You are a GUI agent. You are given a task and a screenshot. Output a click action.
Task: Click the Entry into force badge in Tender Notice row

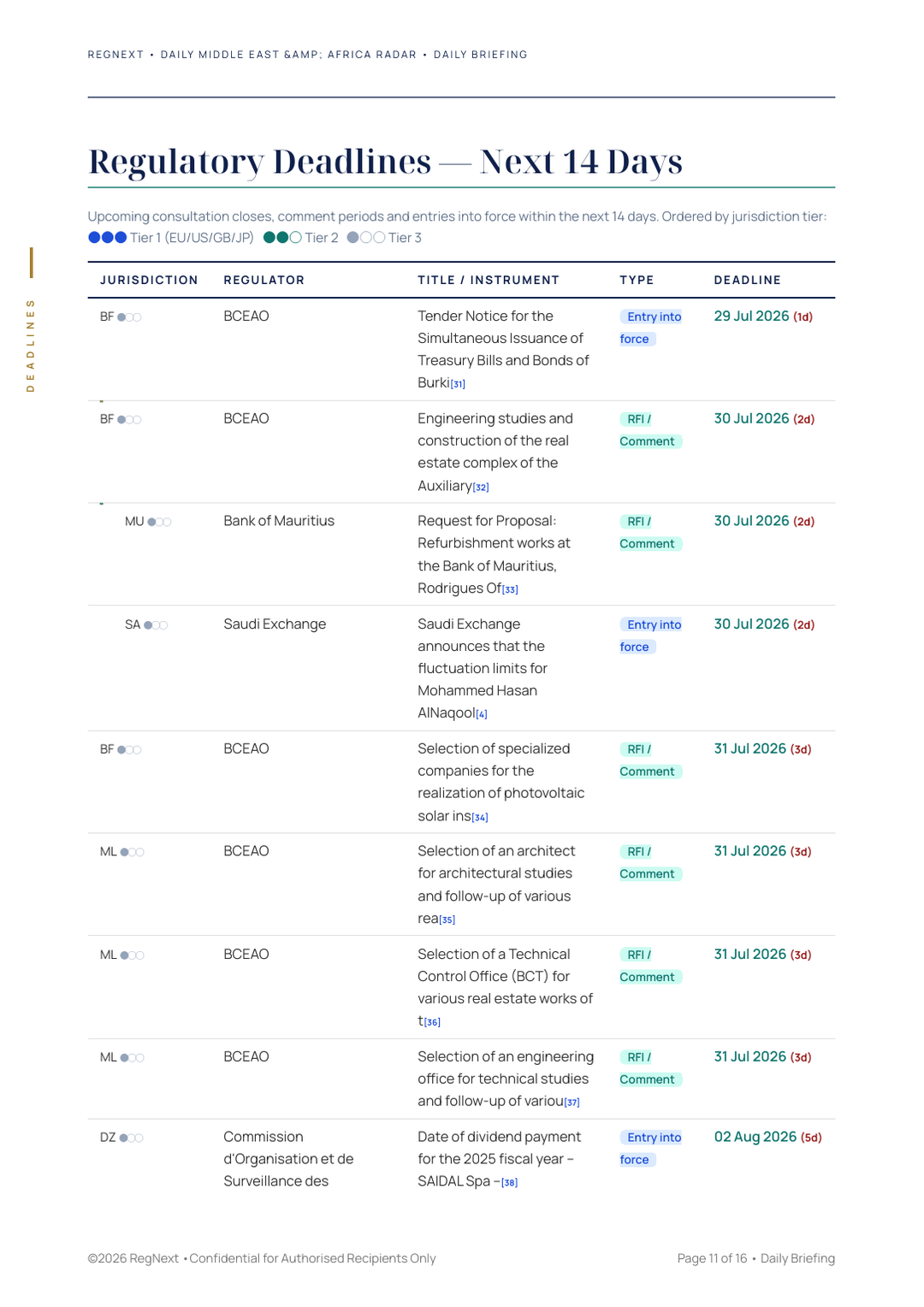[x=651, y=328]
